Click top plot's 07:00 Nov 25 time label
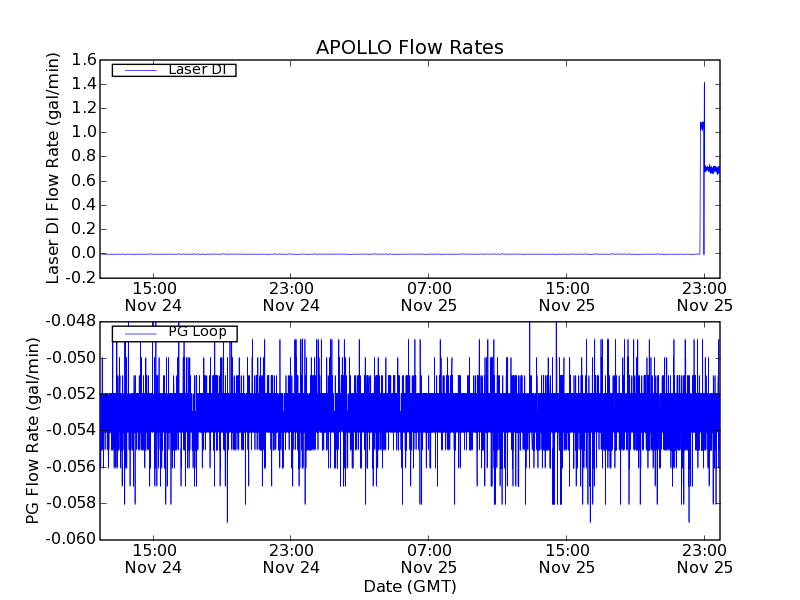800x600 pixels. 429,297
